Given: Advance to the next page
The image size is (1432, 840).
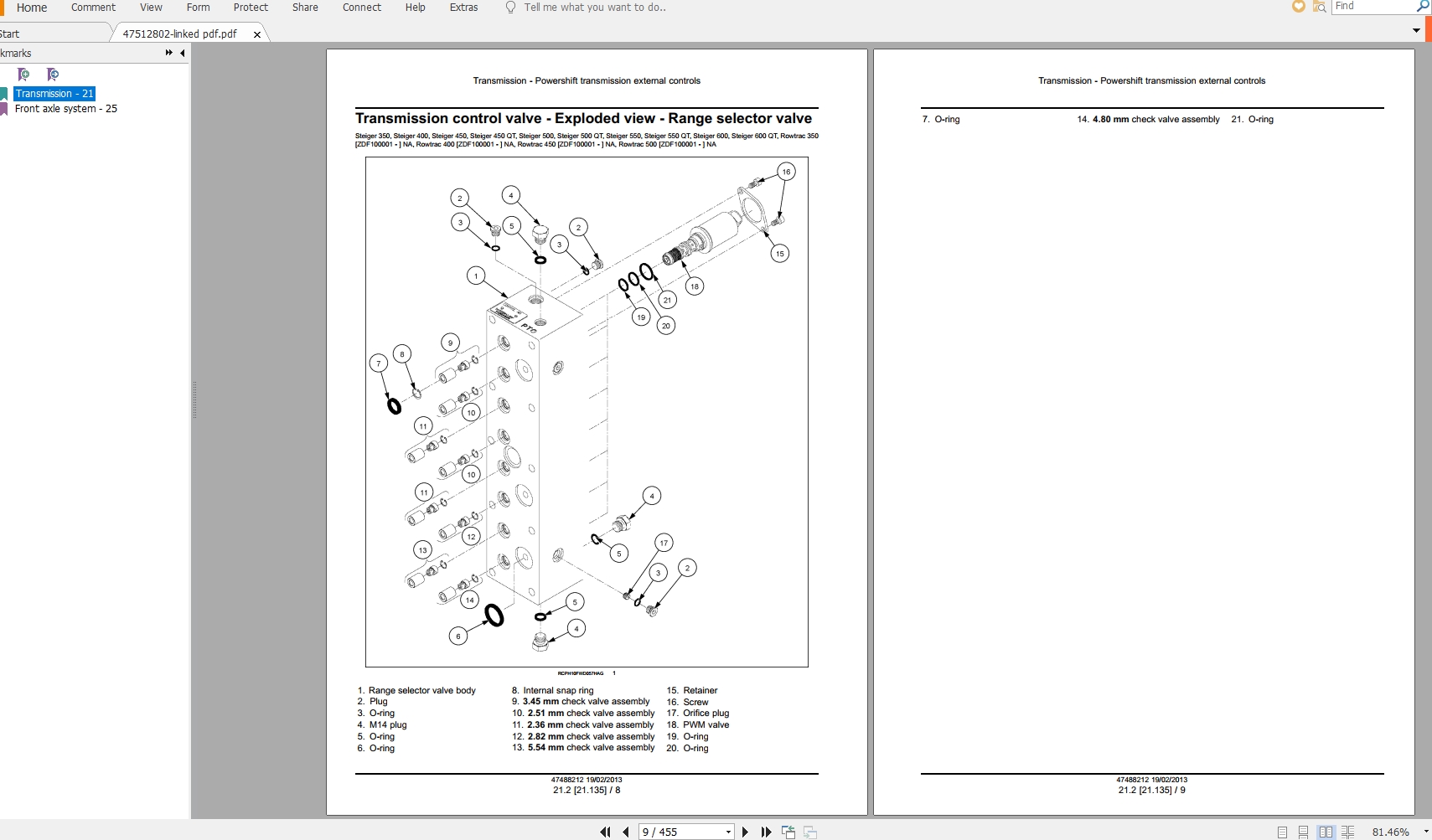Looking at the screenshot, I should click(745, 832).
